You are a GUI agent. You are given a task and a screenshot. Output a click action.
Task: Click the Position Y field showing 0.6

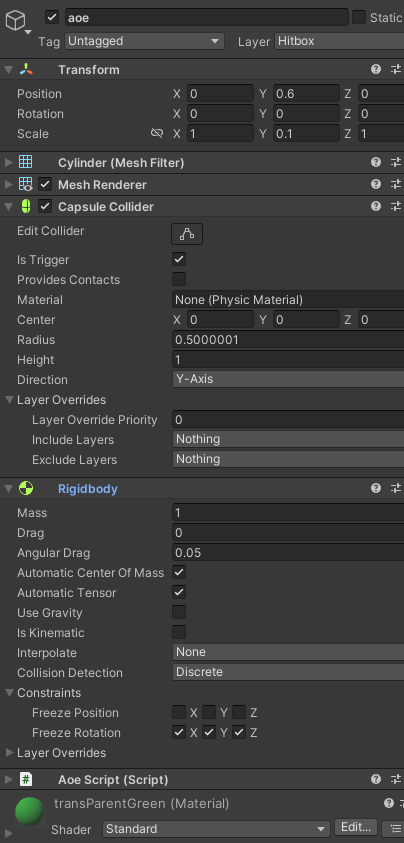pos(306,94)
